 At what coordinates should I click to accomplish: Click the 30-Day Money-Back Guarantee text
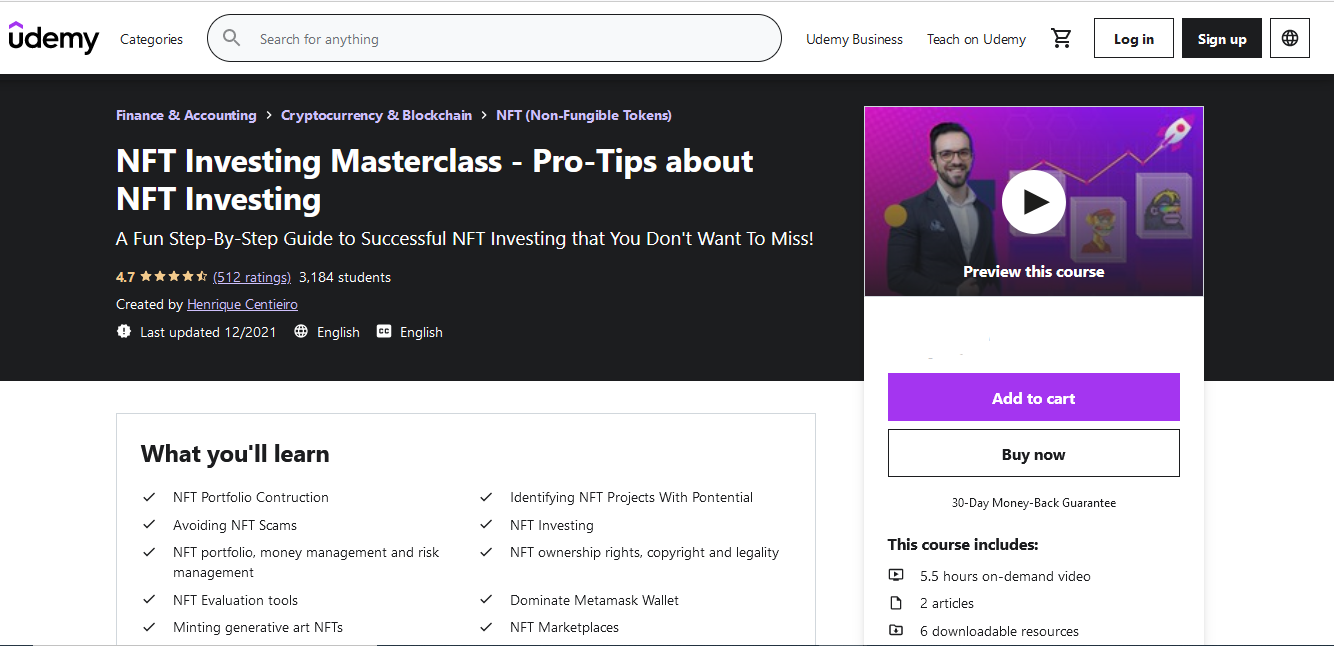1034,503
